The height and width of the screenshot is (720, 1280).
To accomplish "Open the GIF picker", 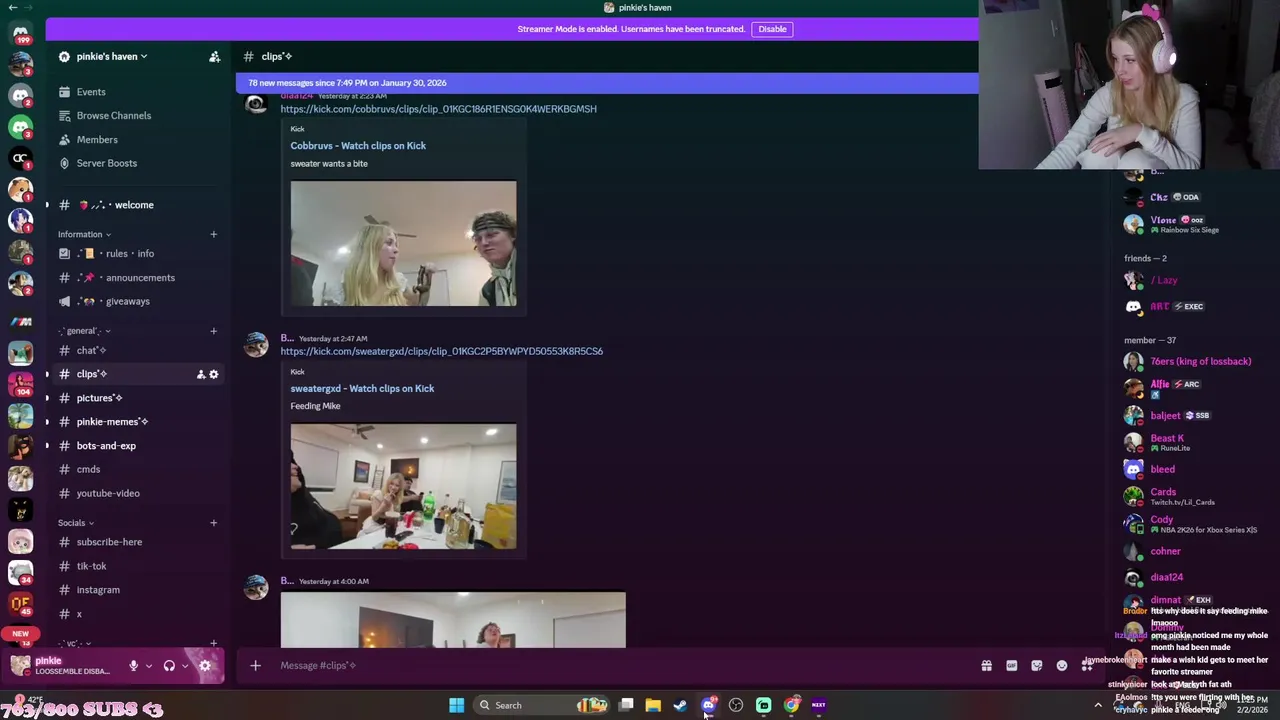I will click(1011, 666).
